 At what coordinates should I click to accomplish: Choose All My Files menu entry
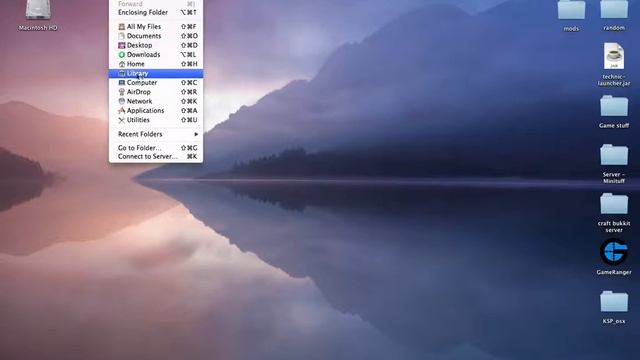[156, 27]
